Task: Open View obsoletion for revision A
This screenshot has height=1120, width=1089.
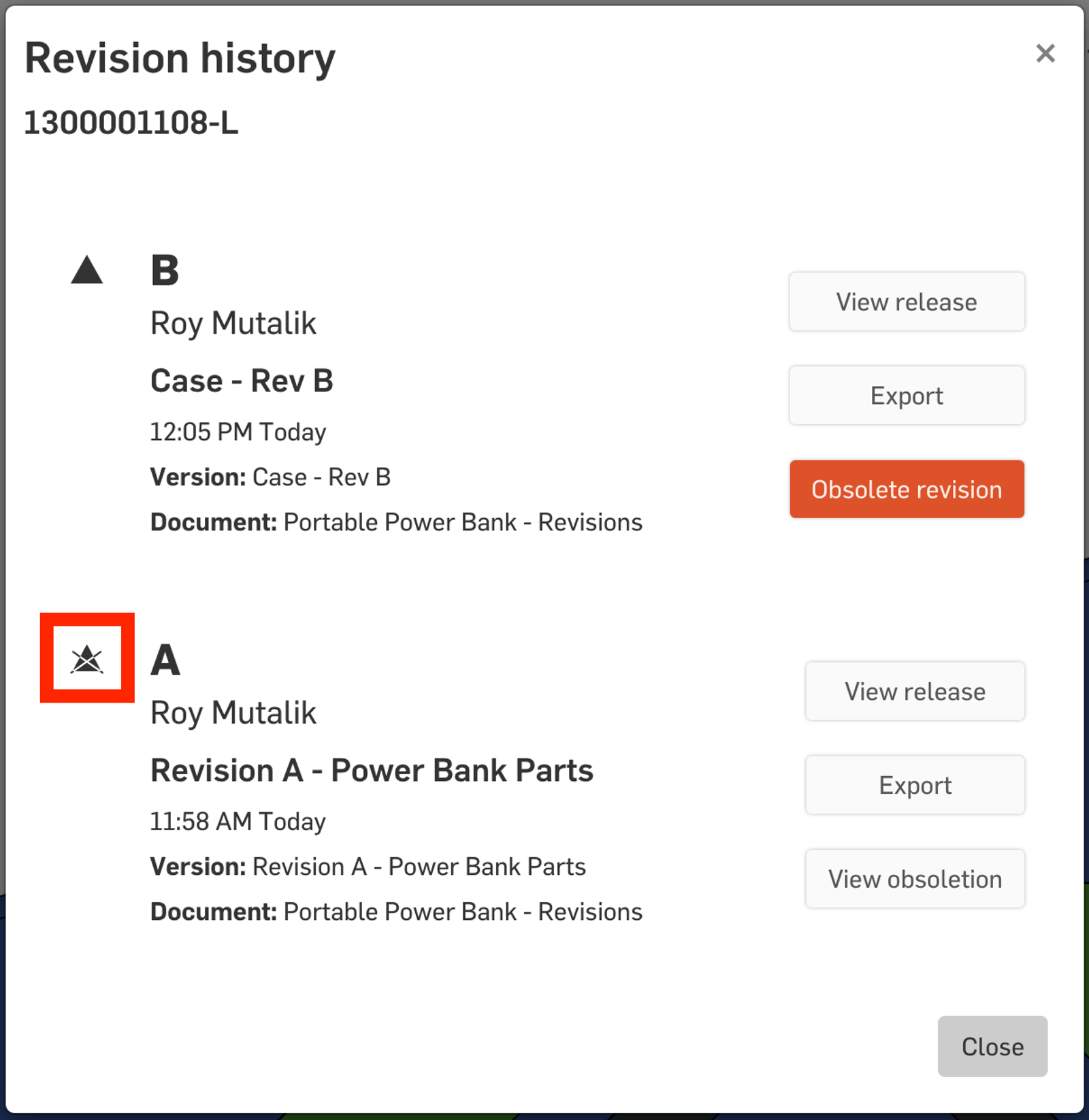Action: (914, 879)
